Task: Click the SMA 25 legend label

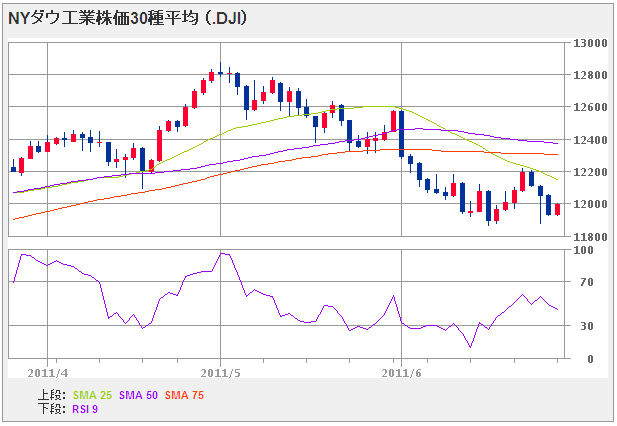Action: click(x=92, y=395)
